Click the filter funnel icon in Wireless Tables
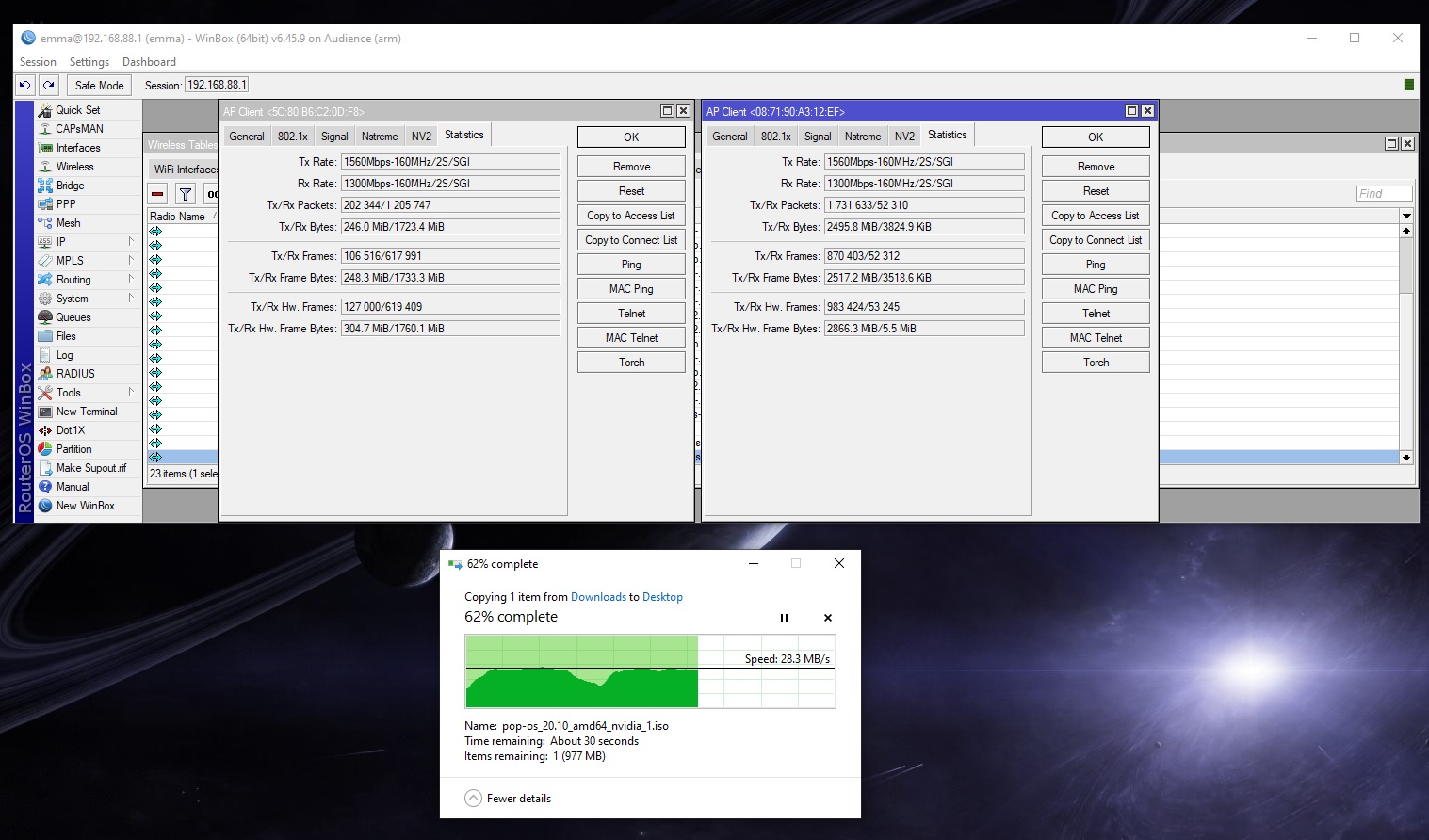This screenshot has height=840, width=1429. 186,194
